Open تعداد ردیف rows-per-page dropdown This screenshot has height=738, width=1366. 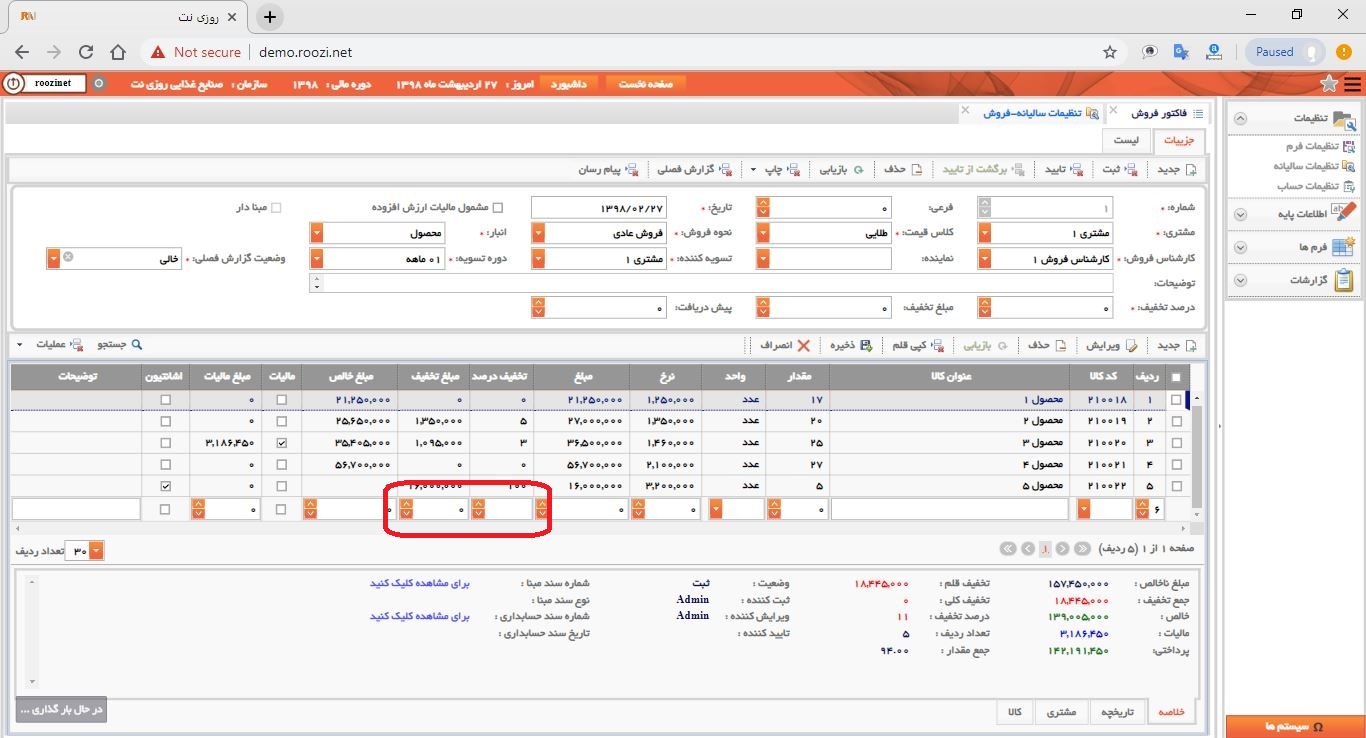(96, 551)
